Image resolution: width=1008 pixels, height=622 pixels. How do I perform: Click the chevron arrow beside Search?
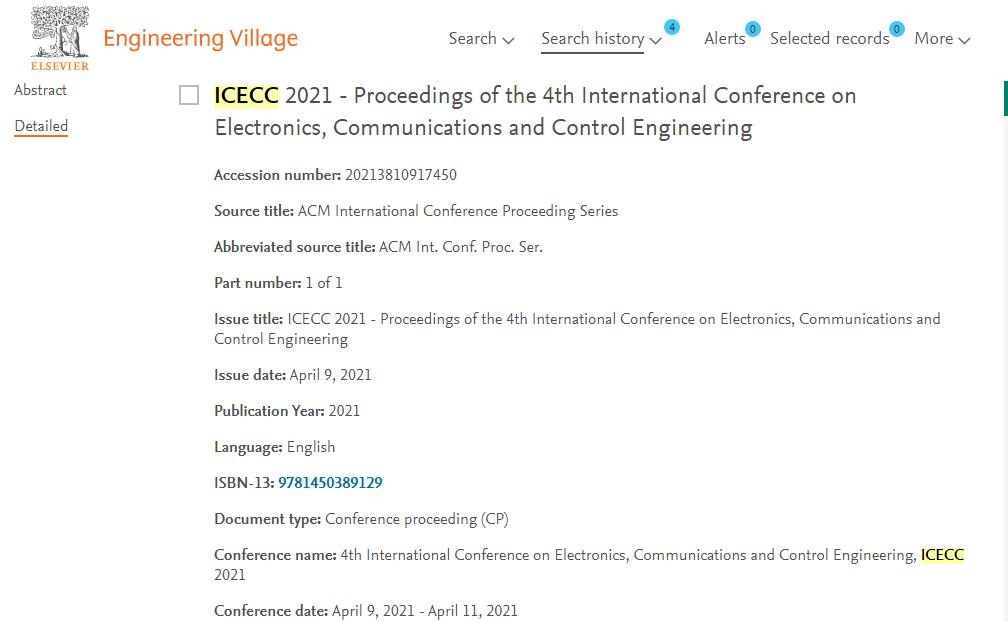click(508, 40)
